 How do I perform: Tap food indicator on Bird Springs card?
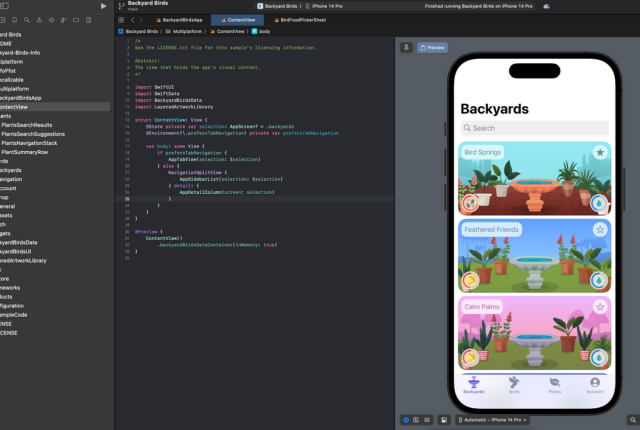click(470, 203)
